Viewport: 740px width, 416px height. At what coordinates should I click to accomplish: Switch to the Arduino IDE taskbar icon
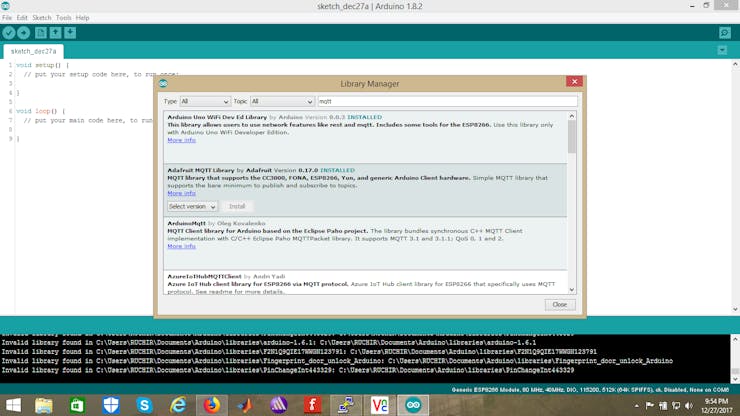[x=413, y=405]
